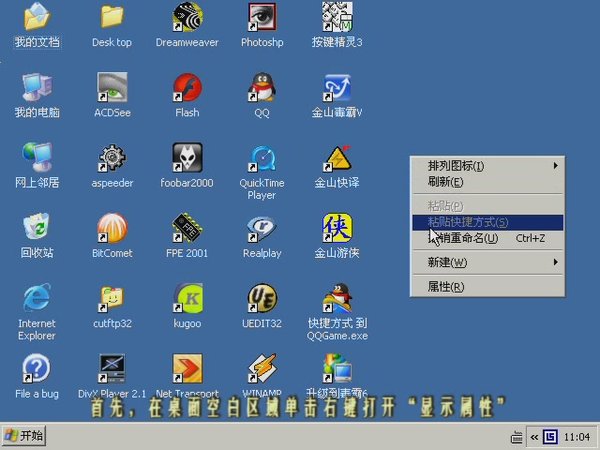This screenshot has height=450, width=600.
Task: Click the blue square tray icon
Action: coord(550,437)
